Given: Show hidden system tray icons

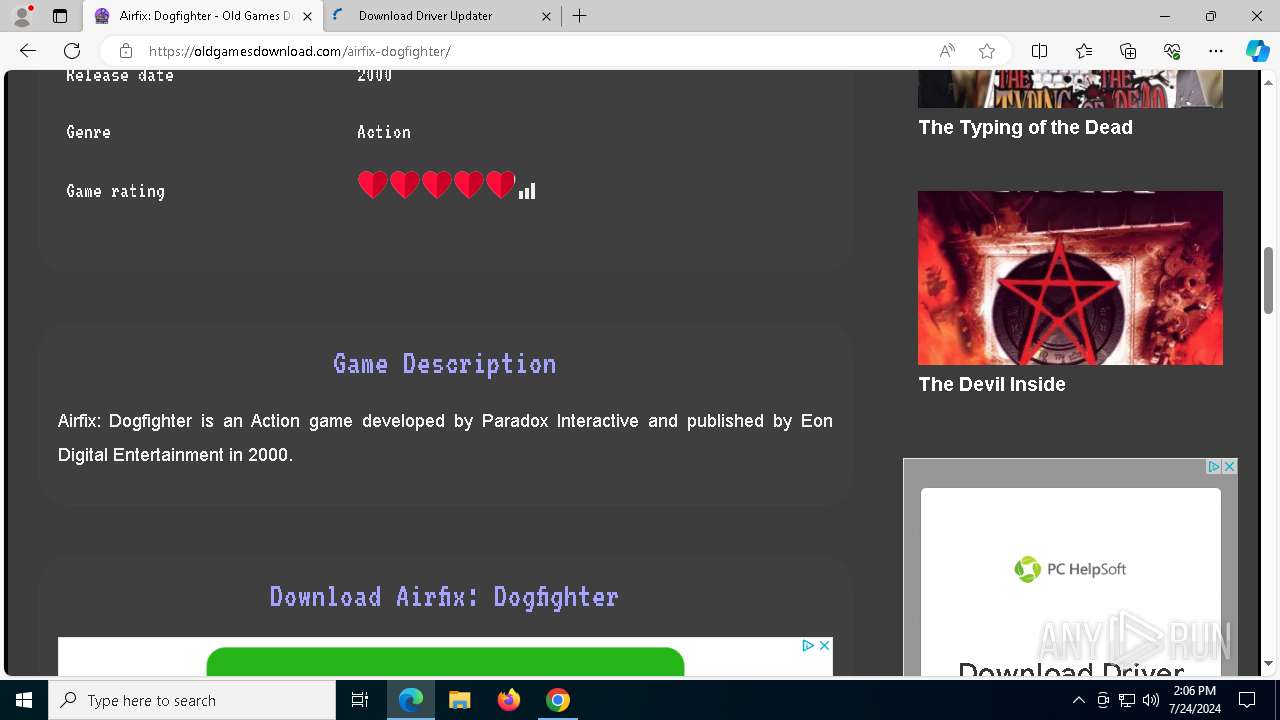Looking at the screenshot, I should pyautogui.click(x=1079, y=700).
